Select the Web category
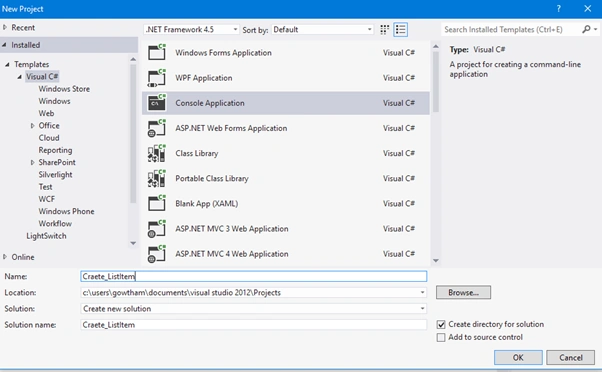602x372 pixels. tap(46, 113)
